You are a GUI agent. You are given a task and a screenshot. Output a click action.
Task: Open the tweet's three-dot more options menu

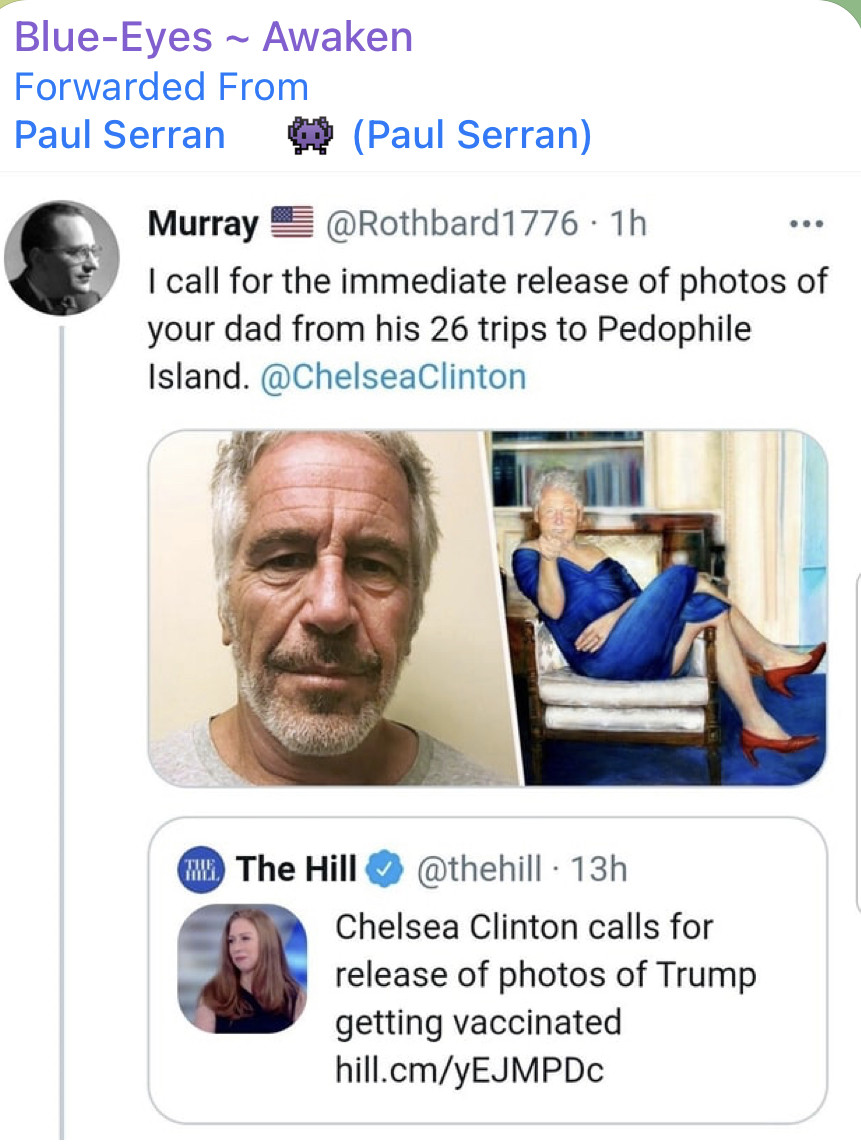[806, 224]
